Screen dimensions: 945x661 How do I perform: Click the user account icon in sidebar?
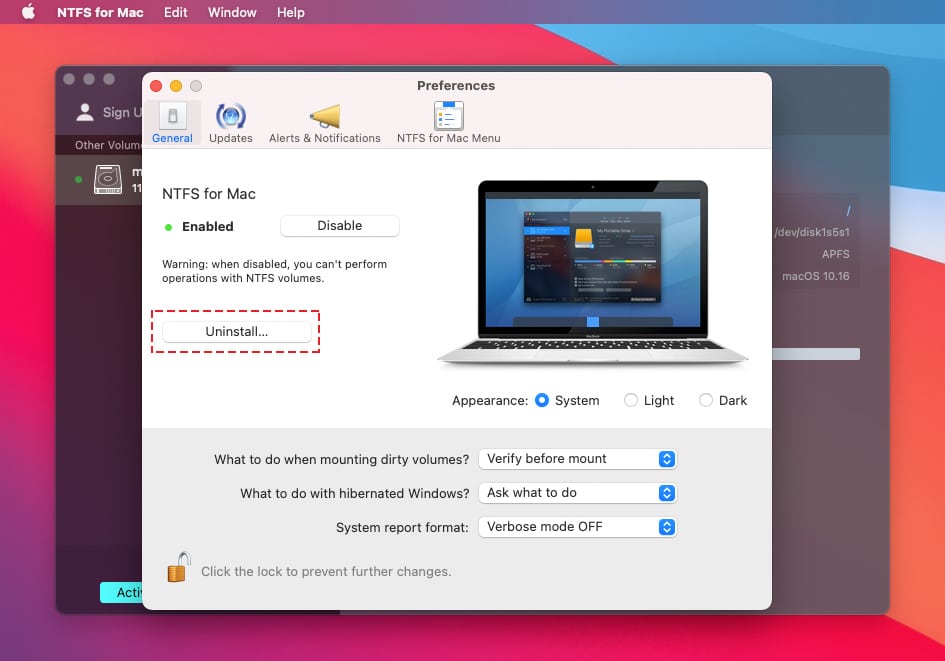point(86,112)
